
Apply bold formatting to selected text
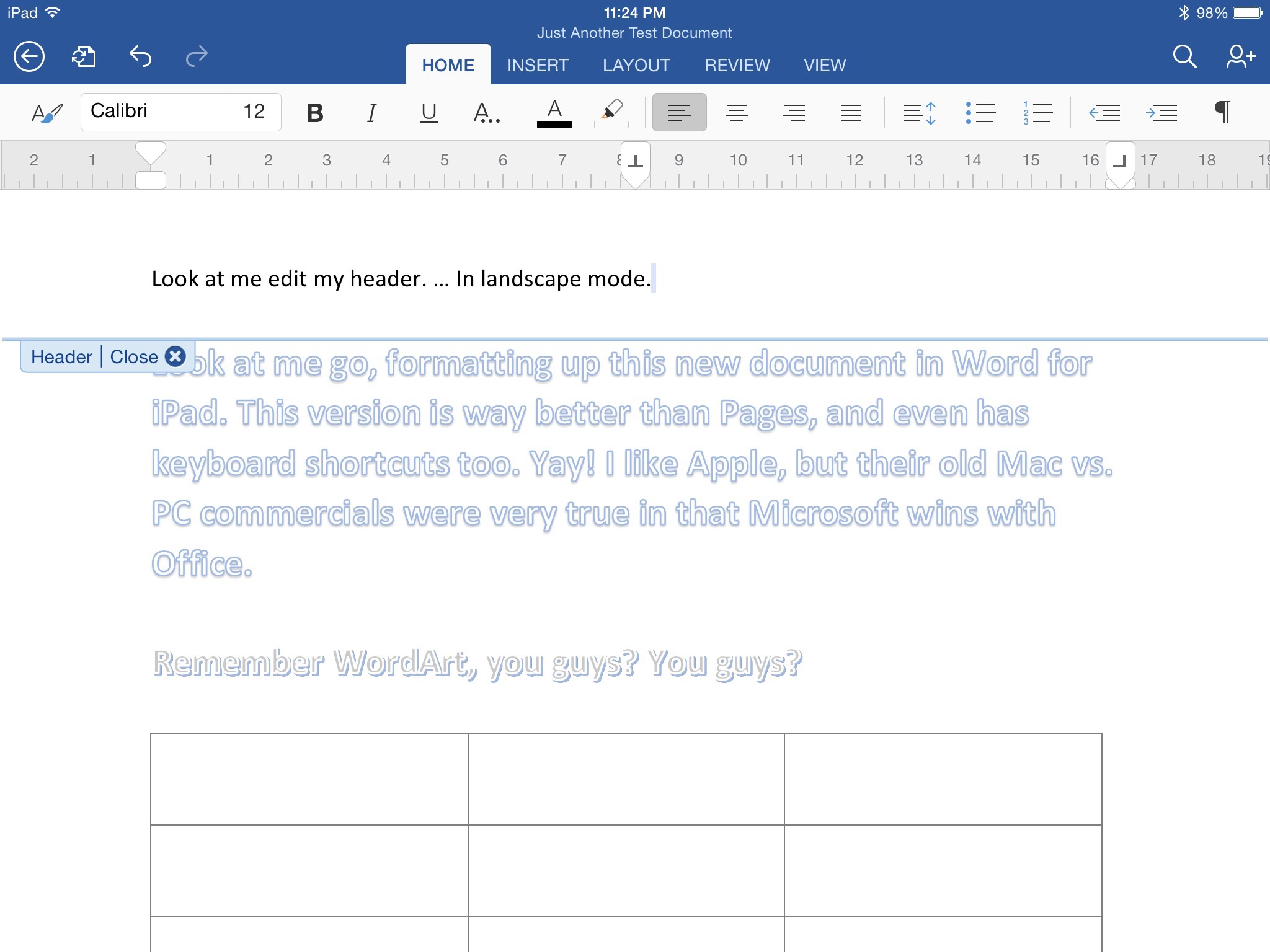[x=315, y=112]
